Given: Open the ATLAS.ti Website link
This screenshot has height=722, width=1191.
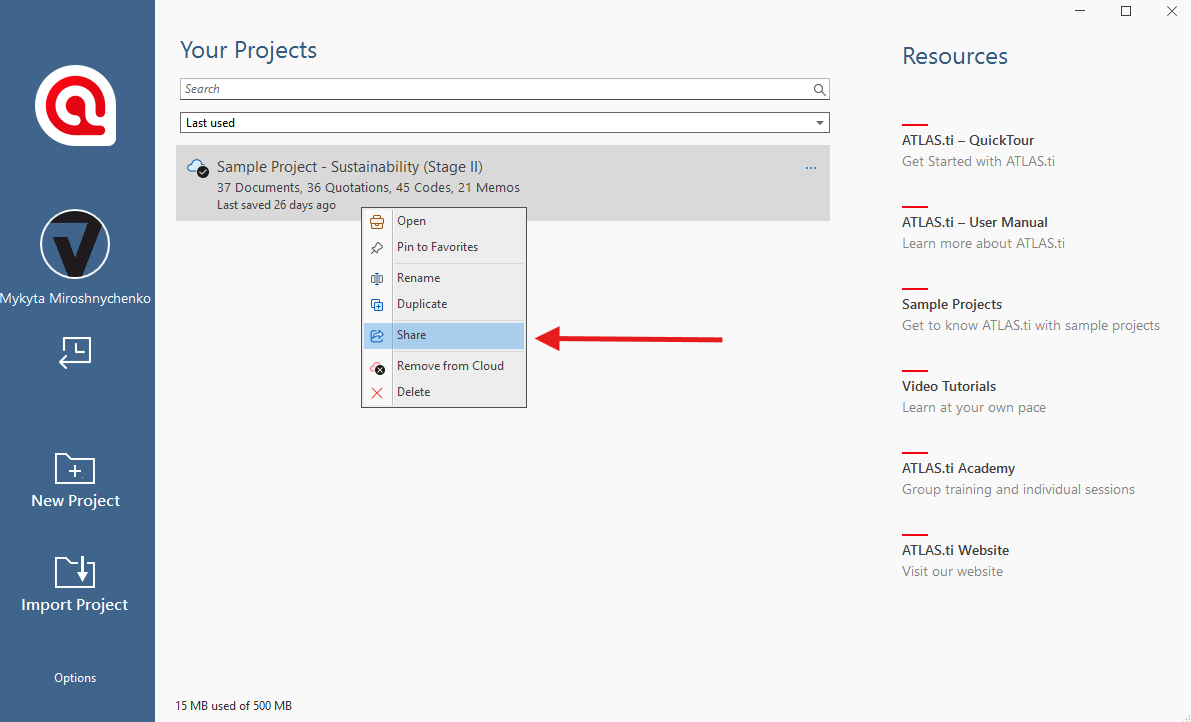Looking at the screenshot, I should point(956,550).
